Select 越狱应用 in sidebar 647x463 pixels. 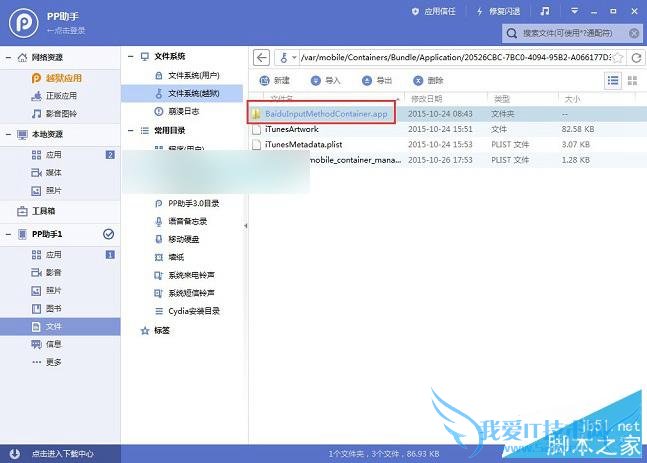(x=57, y=78)
